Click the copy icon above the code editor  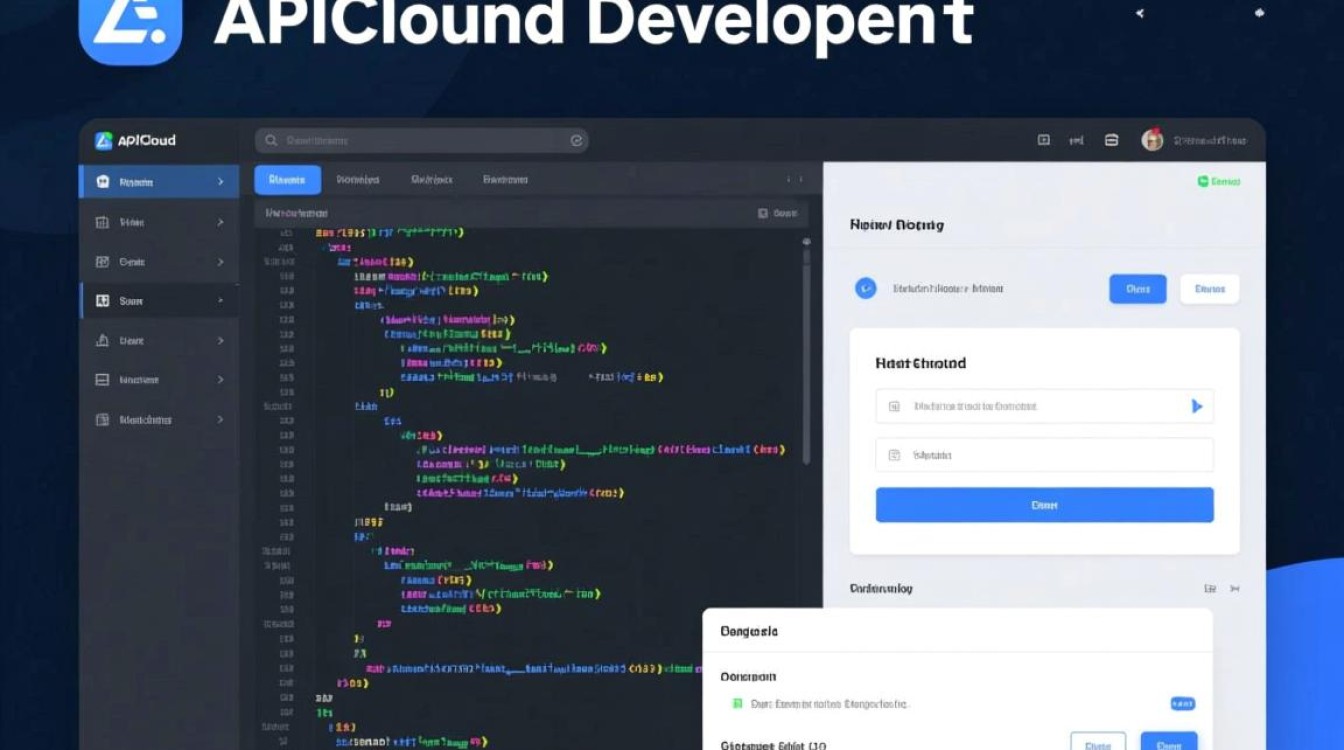point(763,213)
